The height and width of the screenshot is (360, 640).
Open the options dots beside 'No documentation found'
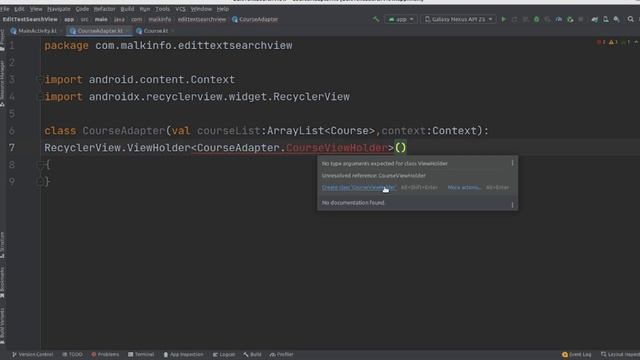point(512,205)
